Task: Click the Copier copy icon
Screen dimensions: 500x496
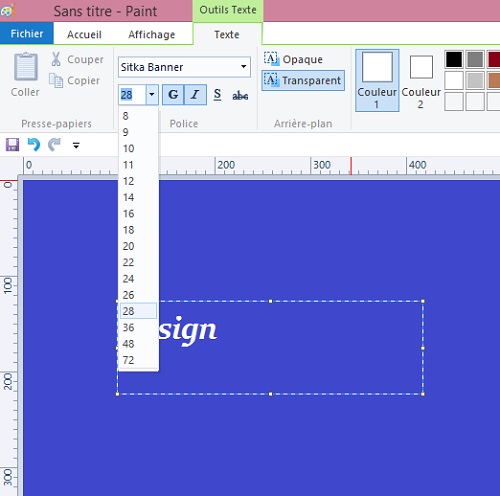Action: click(x=56, y=80)
